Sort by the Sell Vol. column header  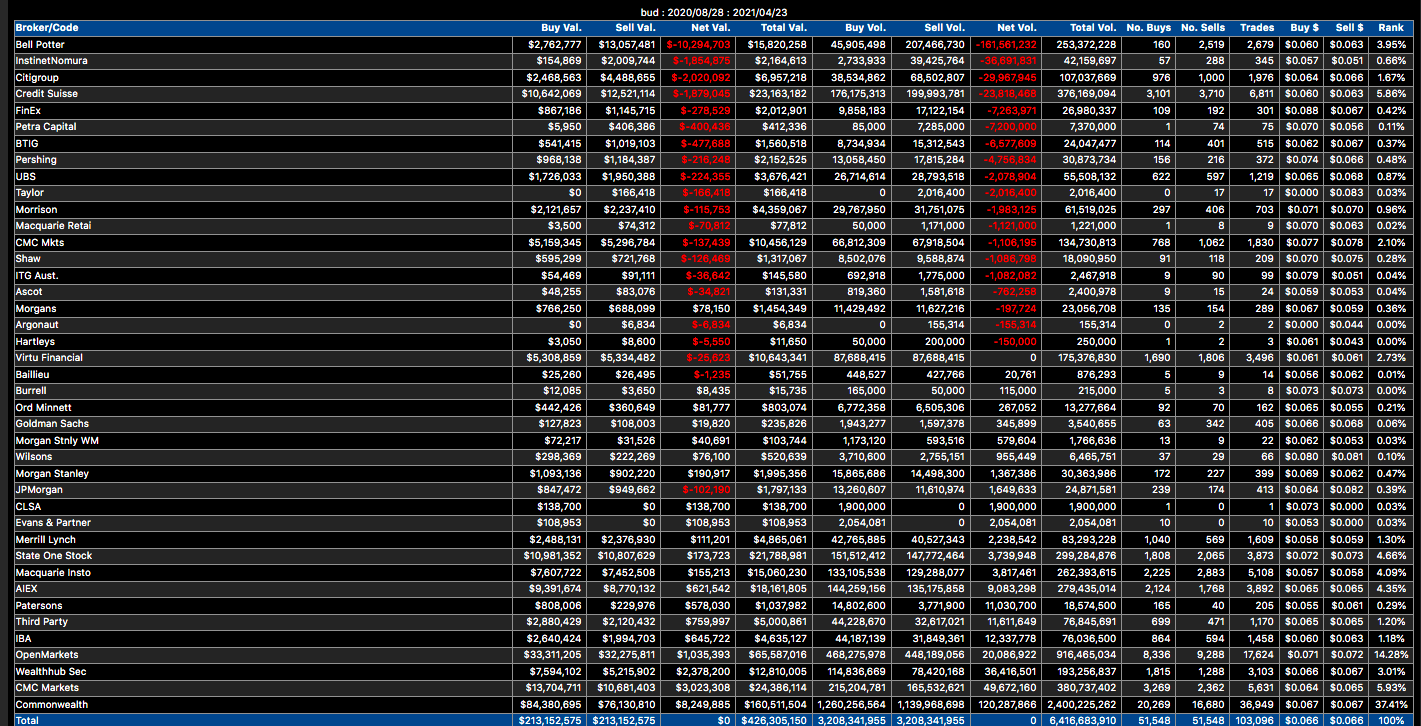[x=945, y=28]
